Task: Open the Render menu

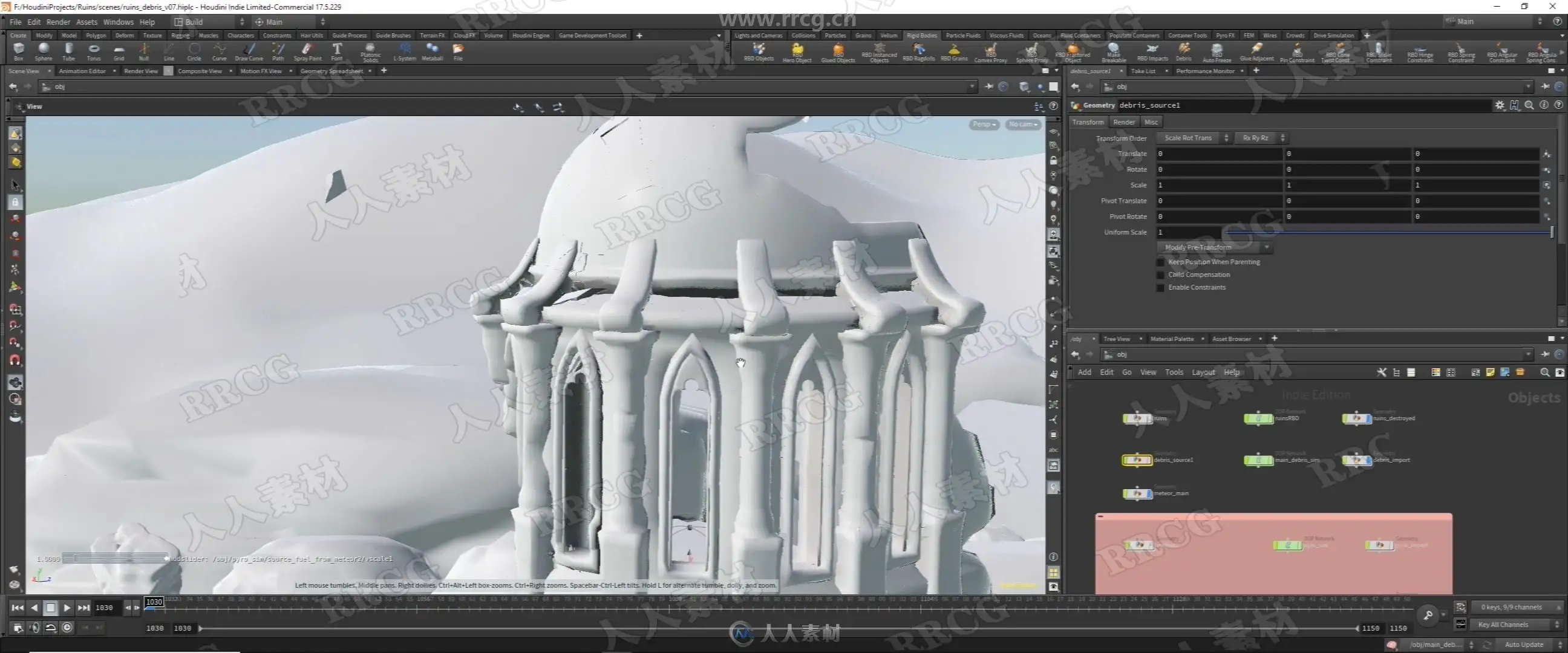Action: [x=59, y=22]
